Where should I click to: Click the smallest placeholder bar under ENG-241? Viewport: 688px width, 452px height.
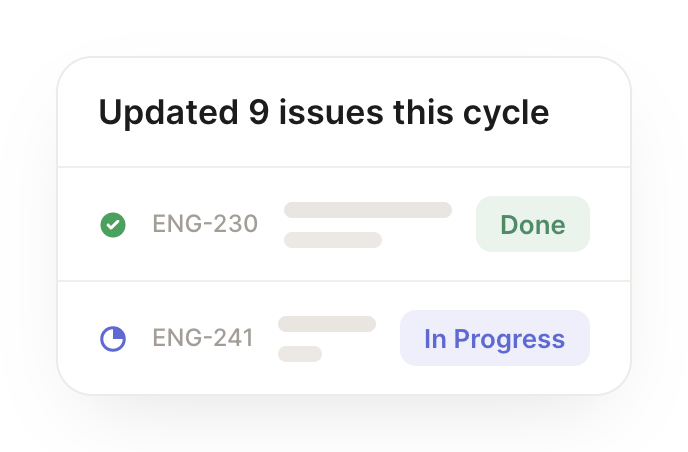(x=300, y=354)
